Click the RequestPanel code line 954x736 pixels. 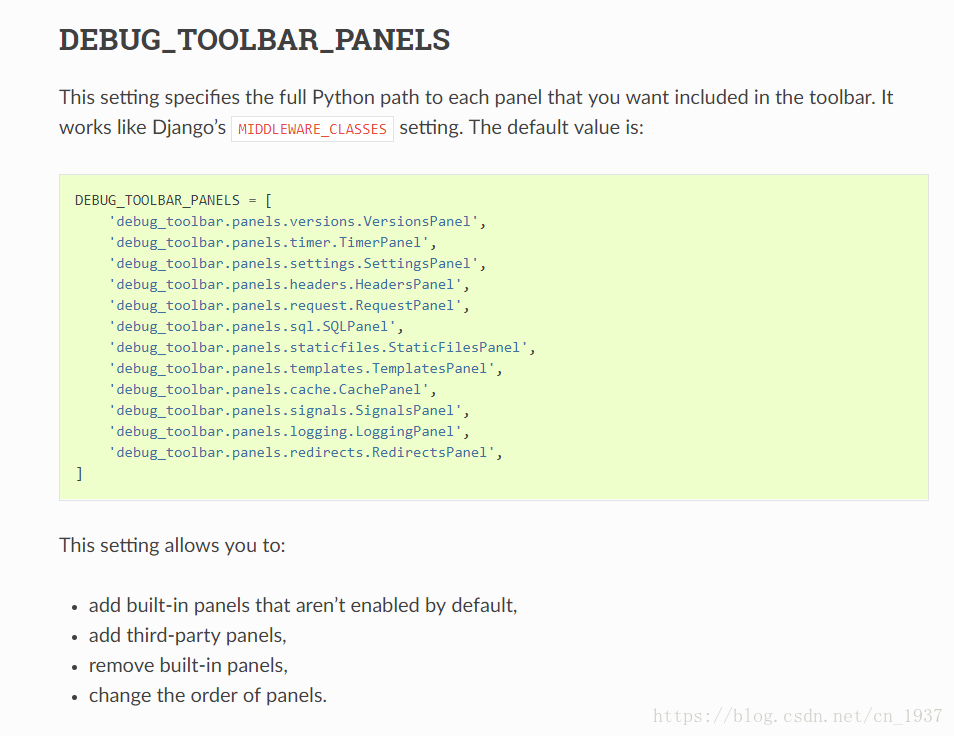pos(289,305)
